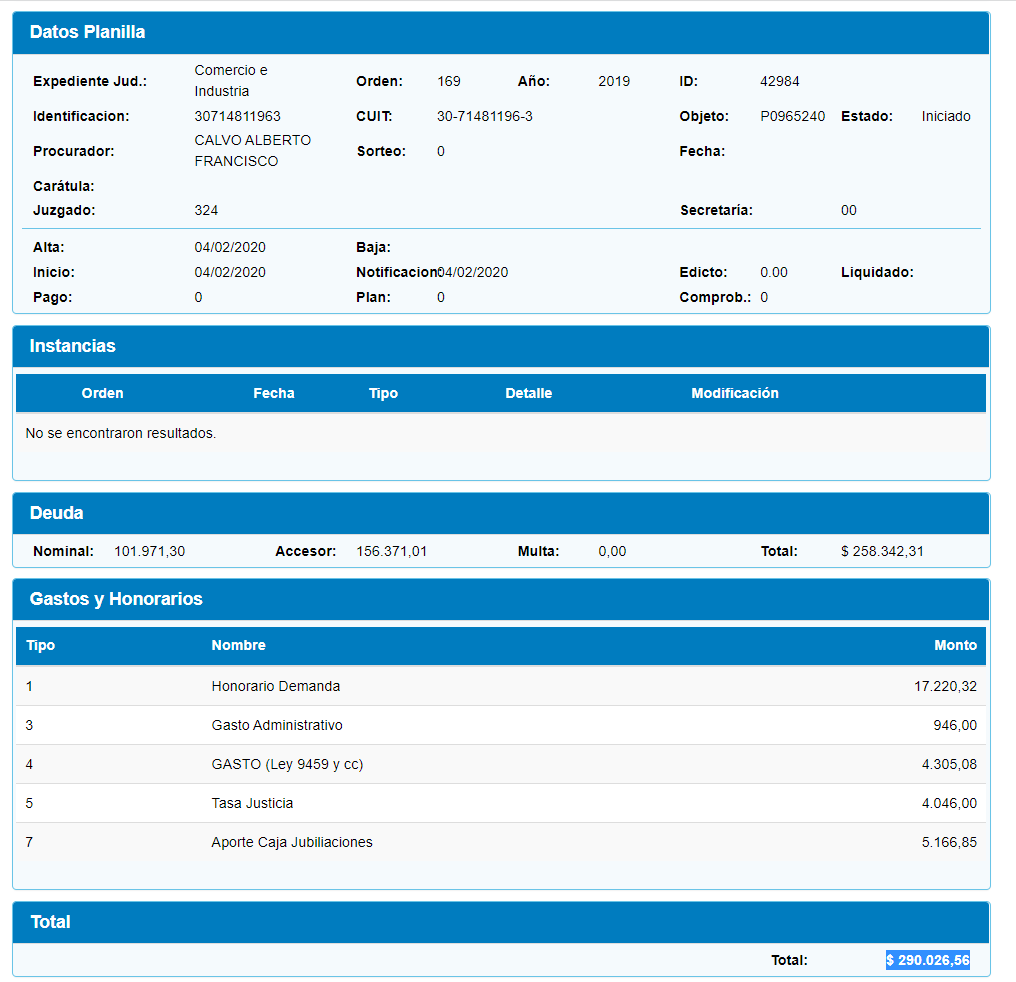Sort Instancias by the Orden column
This screenshot has height=982, width=1016.
click(x=102, y=393)
